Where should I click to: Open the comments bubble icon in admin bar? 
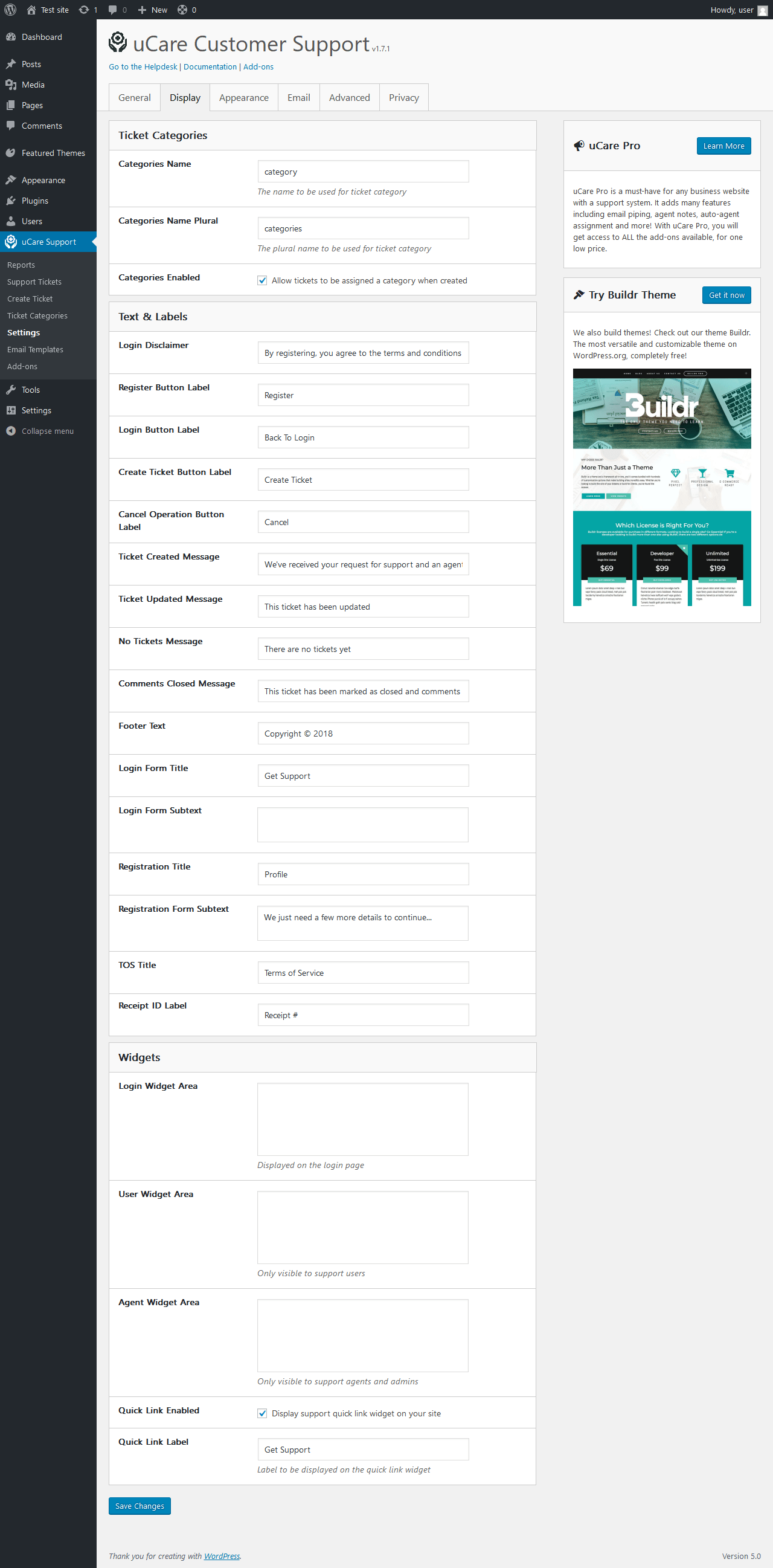pos(112,10)
